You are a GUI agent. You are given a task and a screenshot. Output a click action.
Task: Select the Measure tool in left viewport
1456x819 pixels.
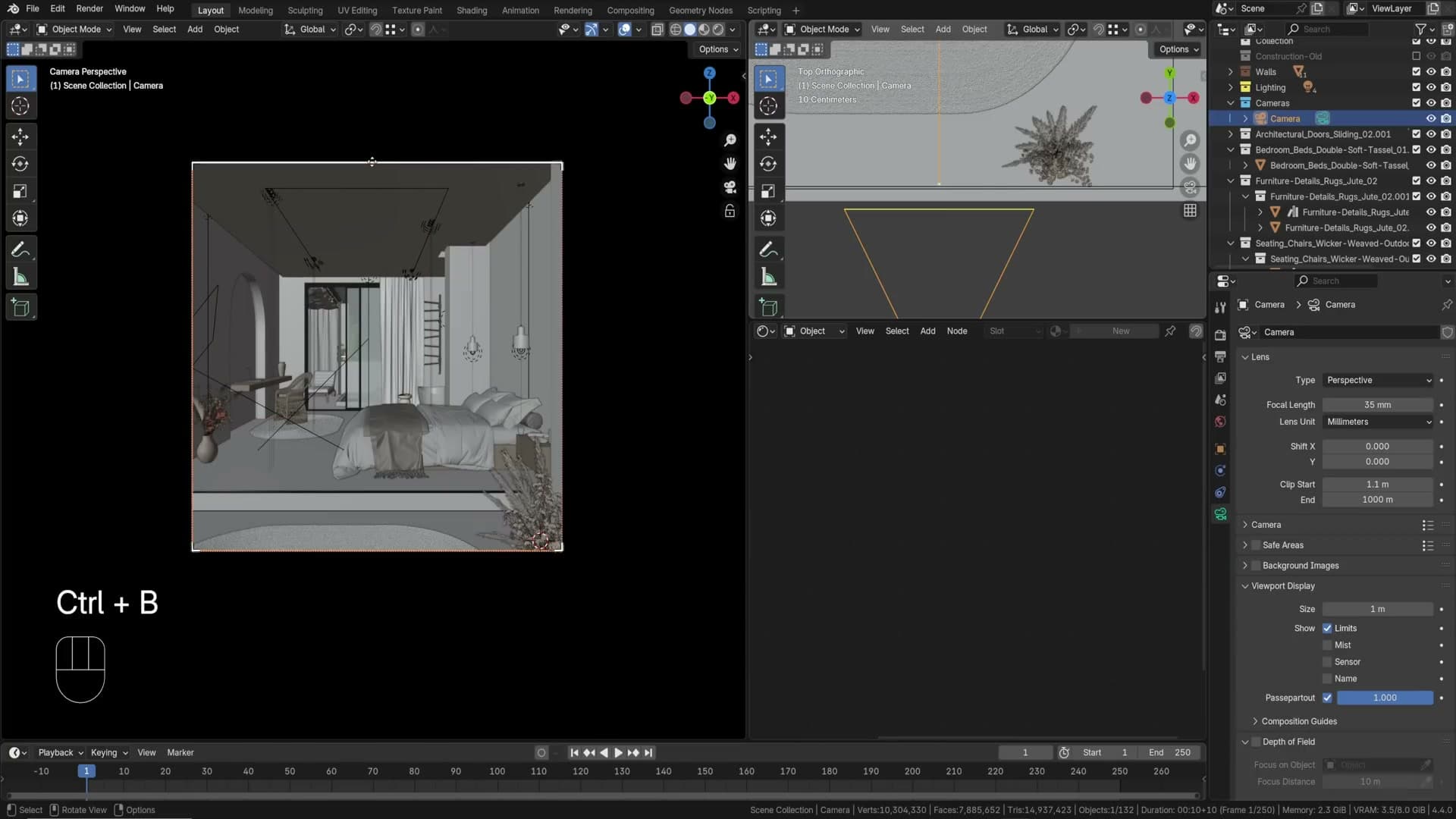point(20,277)
